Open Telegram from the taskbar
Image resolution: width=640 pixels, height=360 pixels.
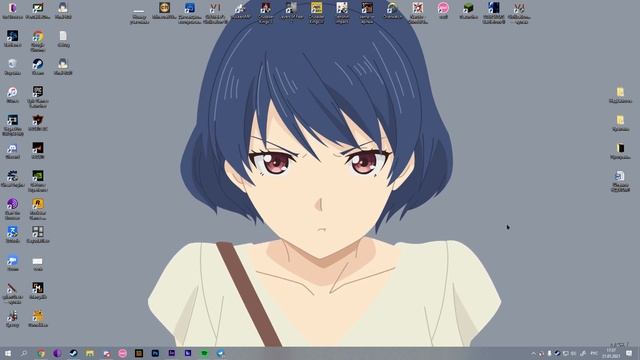220,353
